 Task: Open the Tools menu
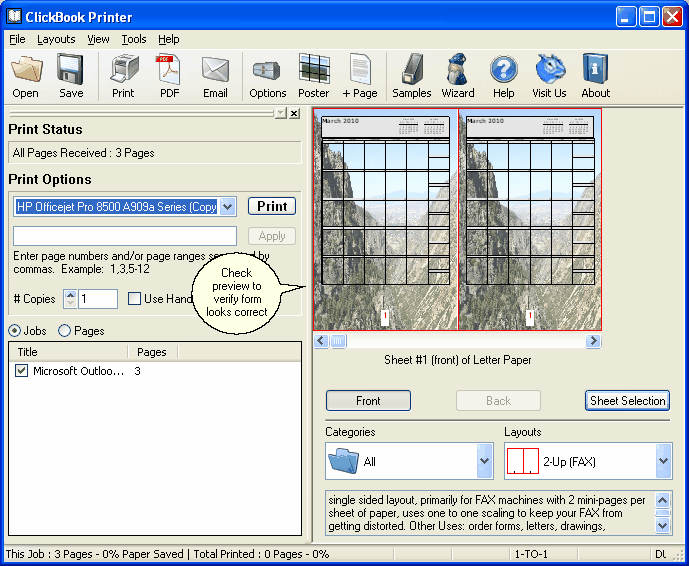pos(134,39)
